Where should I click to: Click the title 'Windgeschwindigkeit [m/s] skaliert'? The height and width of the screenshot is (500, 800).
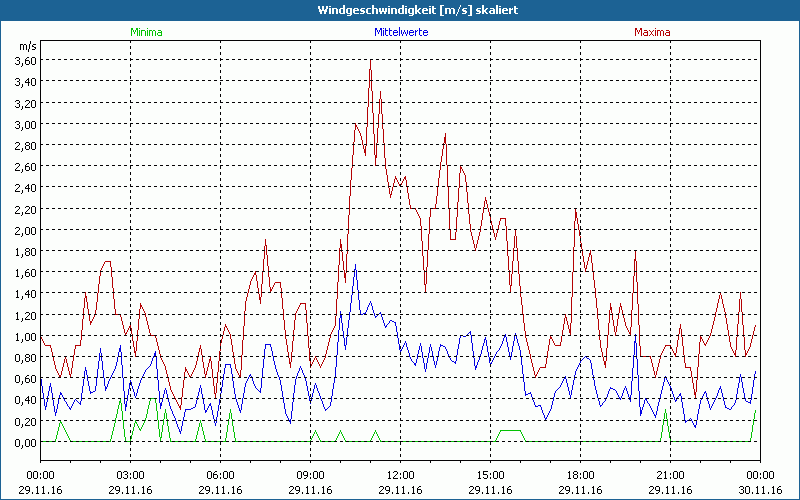[x=417, y=10]
